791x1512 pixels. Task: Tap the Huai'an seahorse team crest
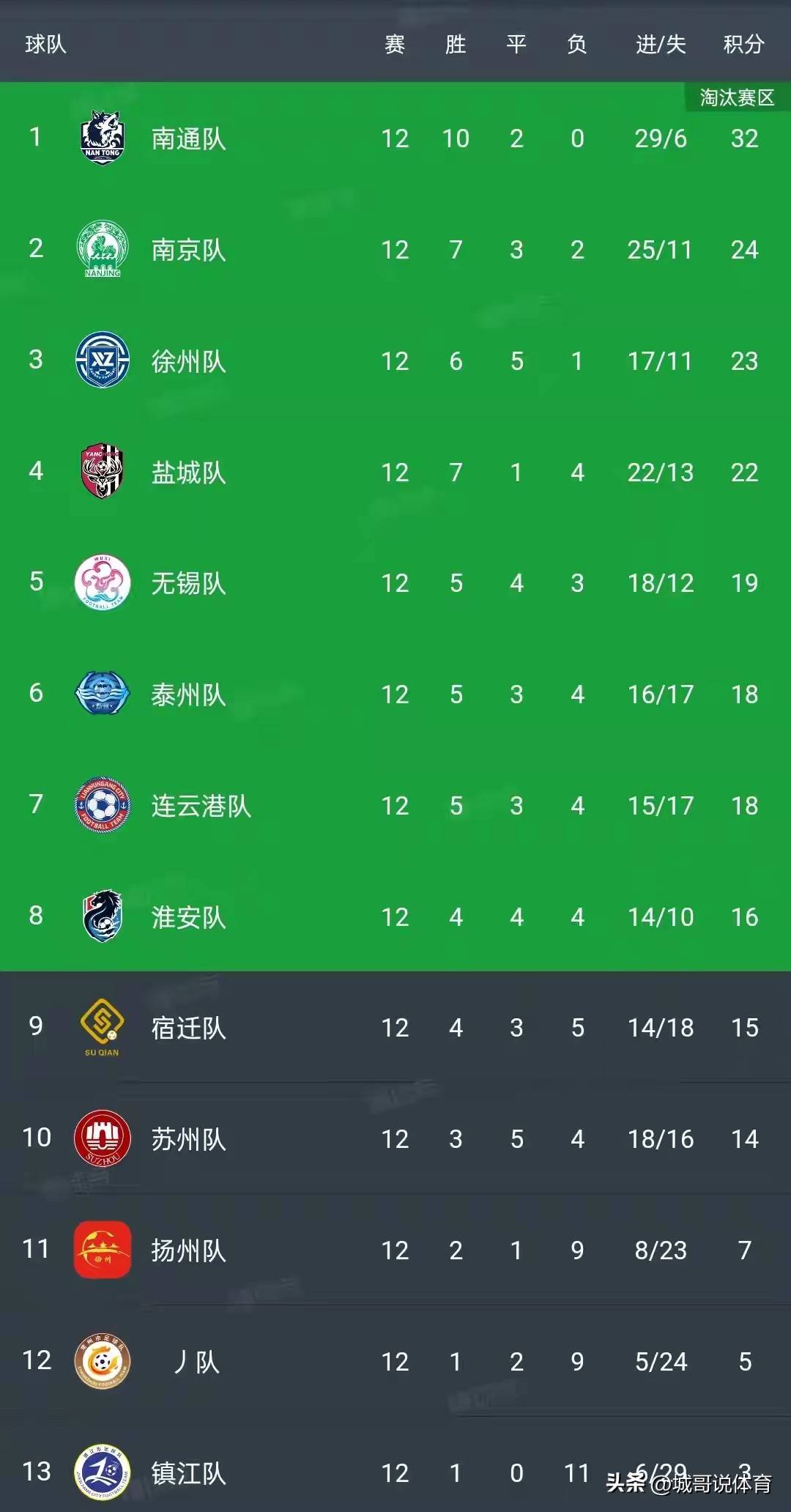point(103,916)
